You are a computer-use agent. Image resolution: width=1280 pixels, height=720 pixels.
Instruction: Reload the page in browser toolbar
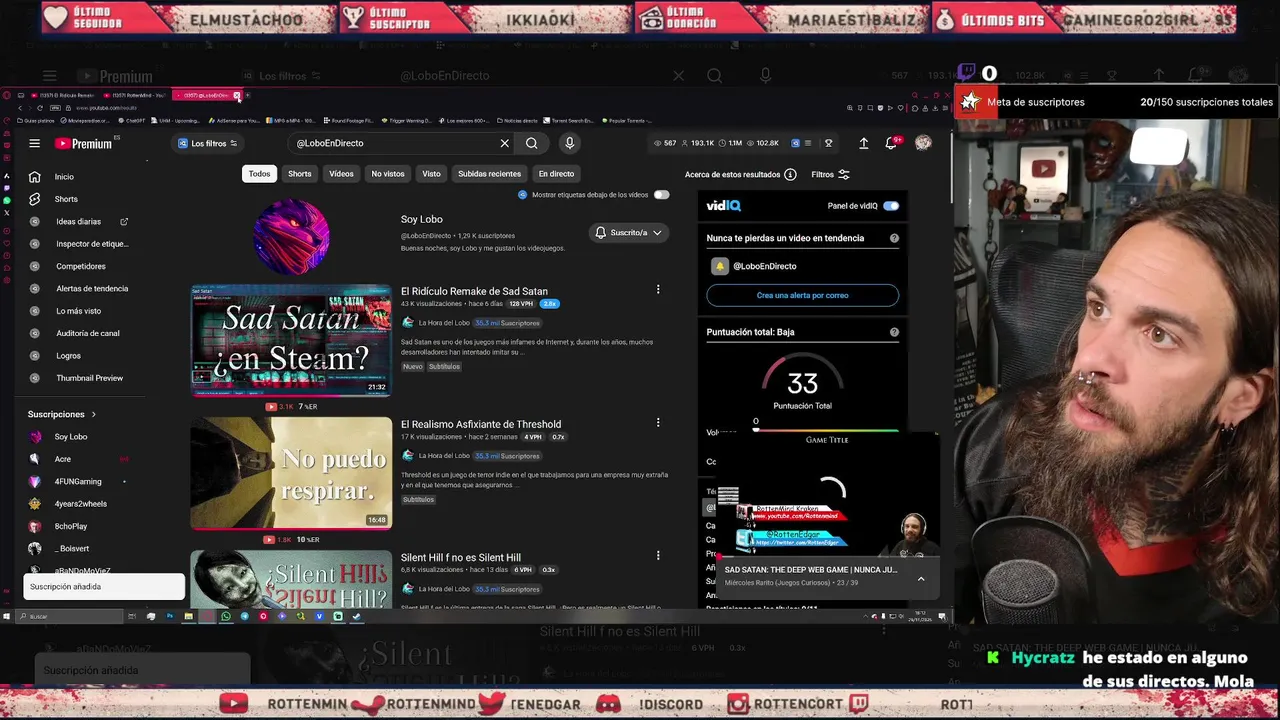click(x=40, y=108)
